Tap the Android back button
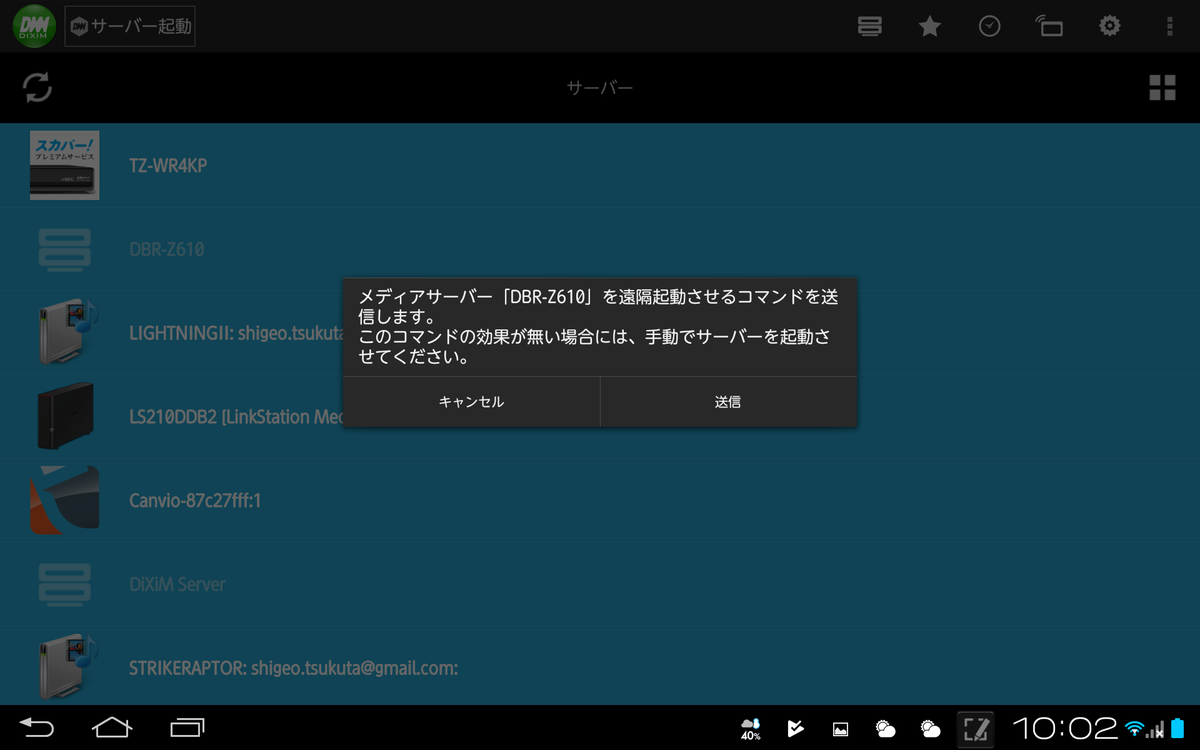The image size is (1200, 750). (37, 727)
